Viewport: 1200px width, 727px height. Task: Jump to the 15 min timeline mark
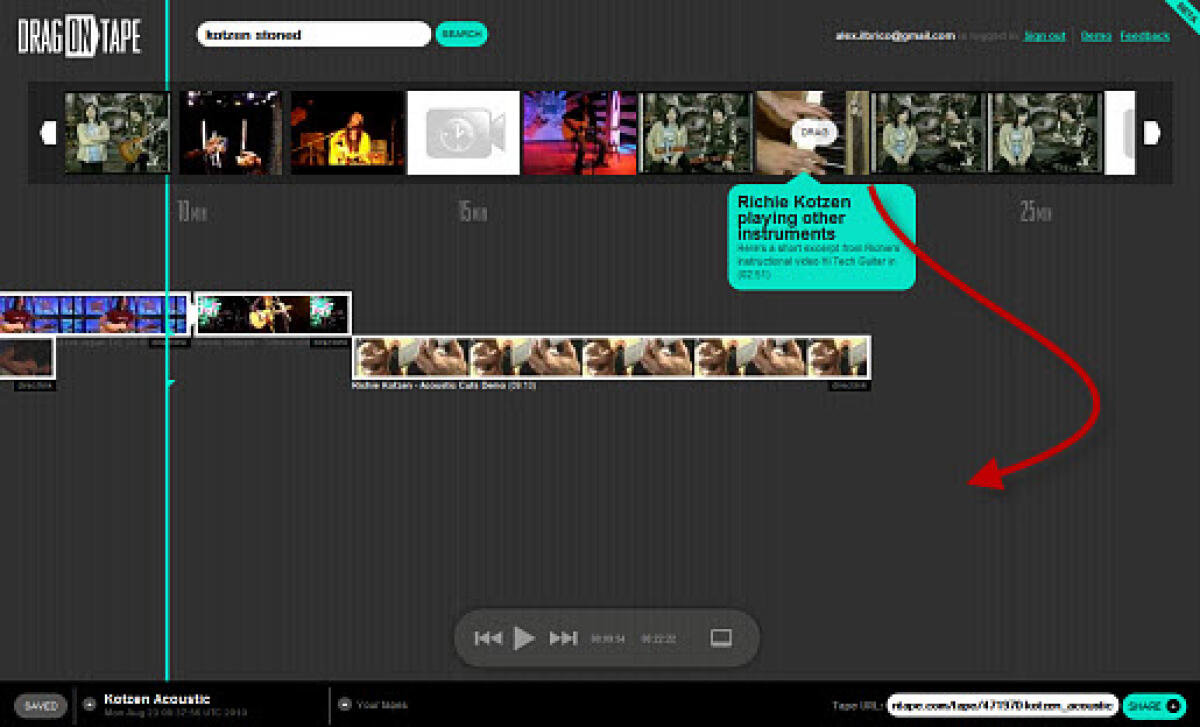(472, 212)
